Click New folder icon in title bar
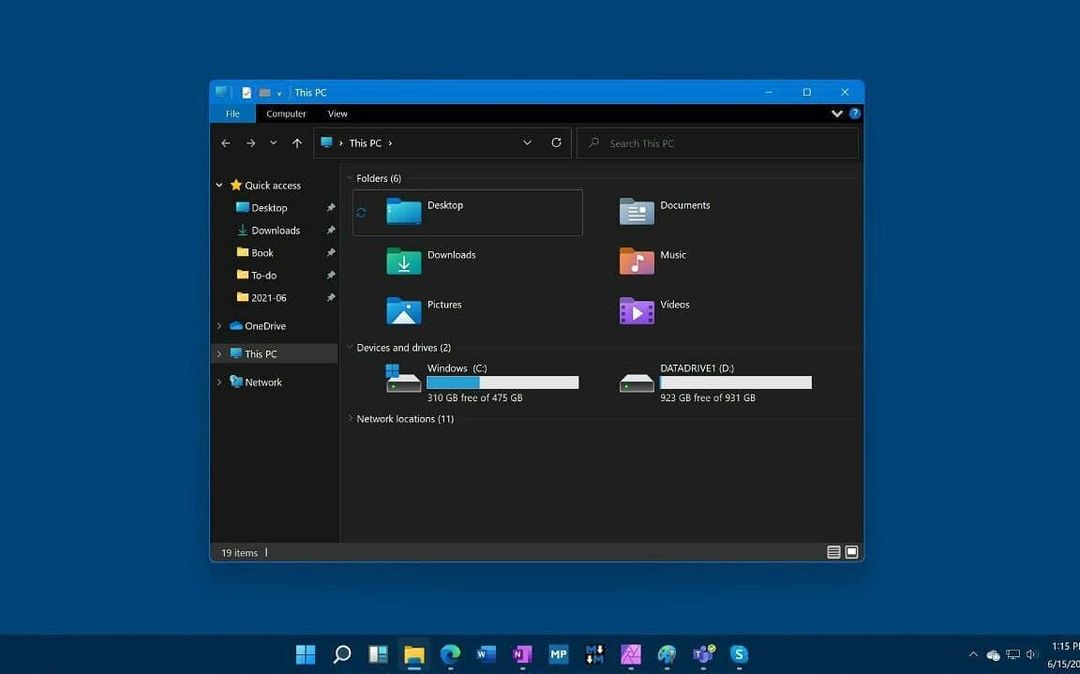Screen dimensions: 1080x674 [x=264, y=92]
